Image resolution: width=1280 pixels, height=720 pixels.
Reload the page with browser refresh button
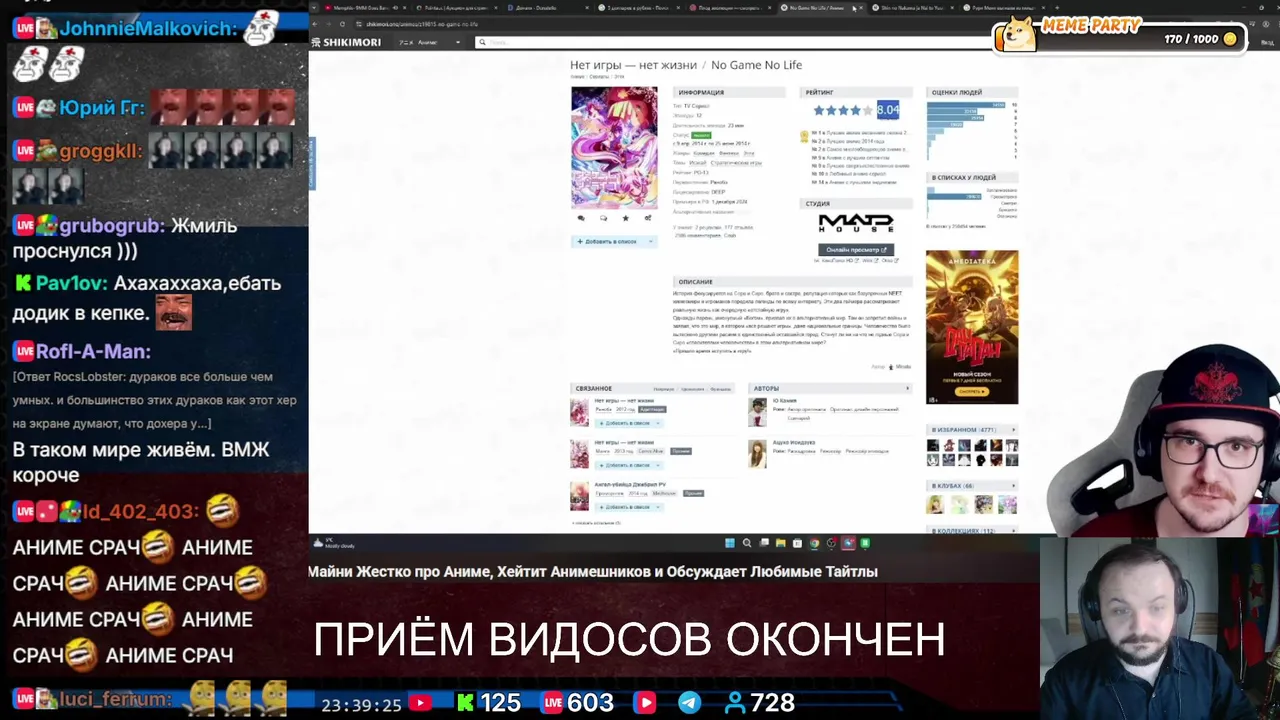344,23
